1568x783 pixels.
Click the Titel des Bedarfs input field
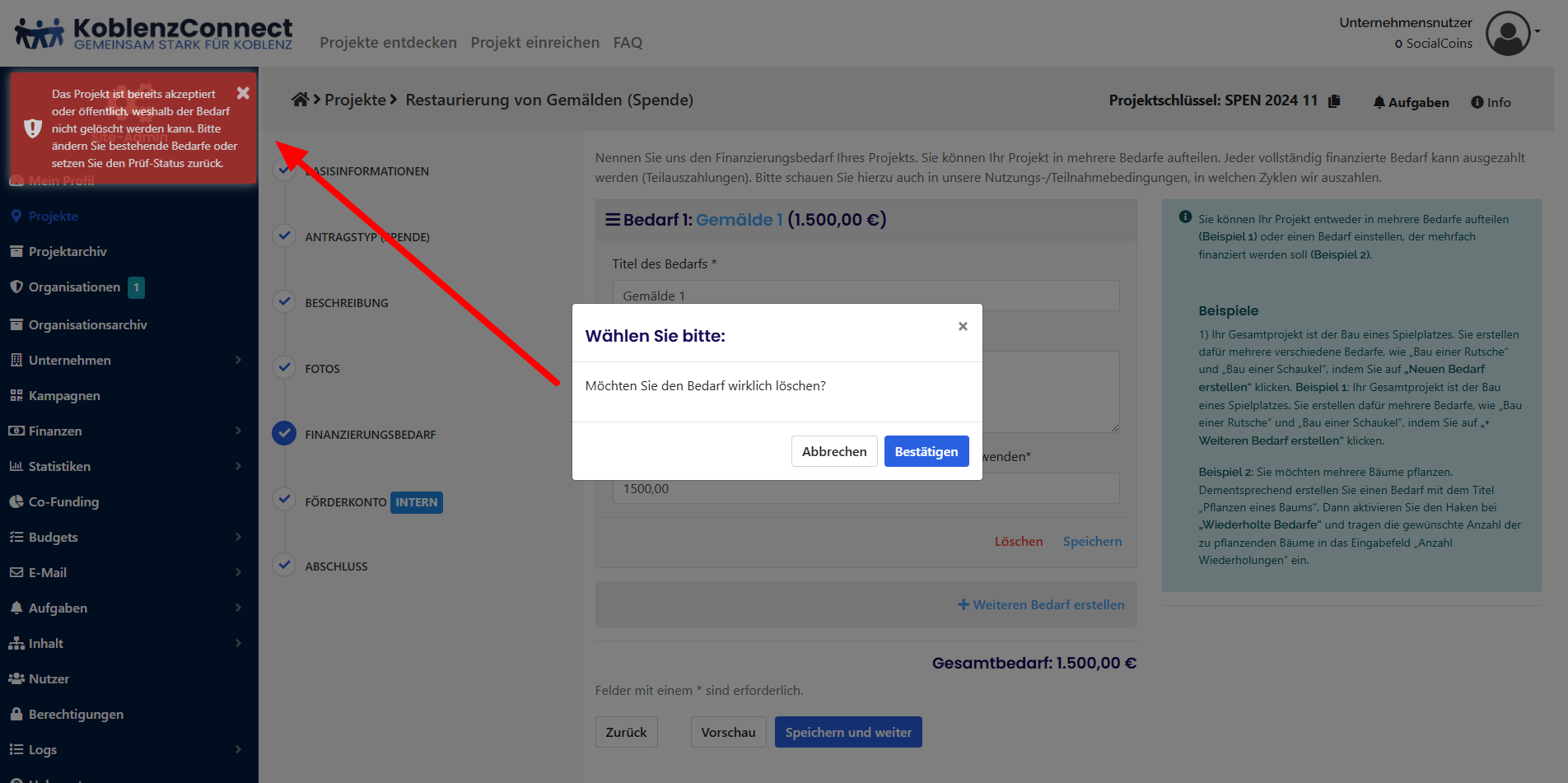pos(865,296)
